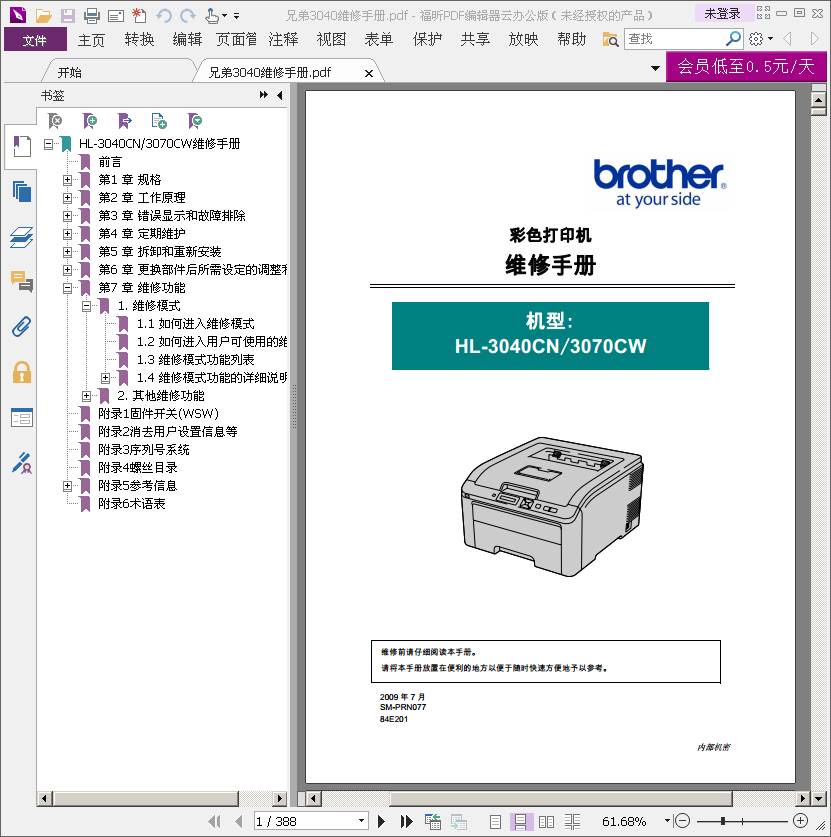
Task: Expand 第1 章 规格 bookmark
Action: (x=67, y=180)
